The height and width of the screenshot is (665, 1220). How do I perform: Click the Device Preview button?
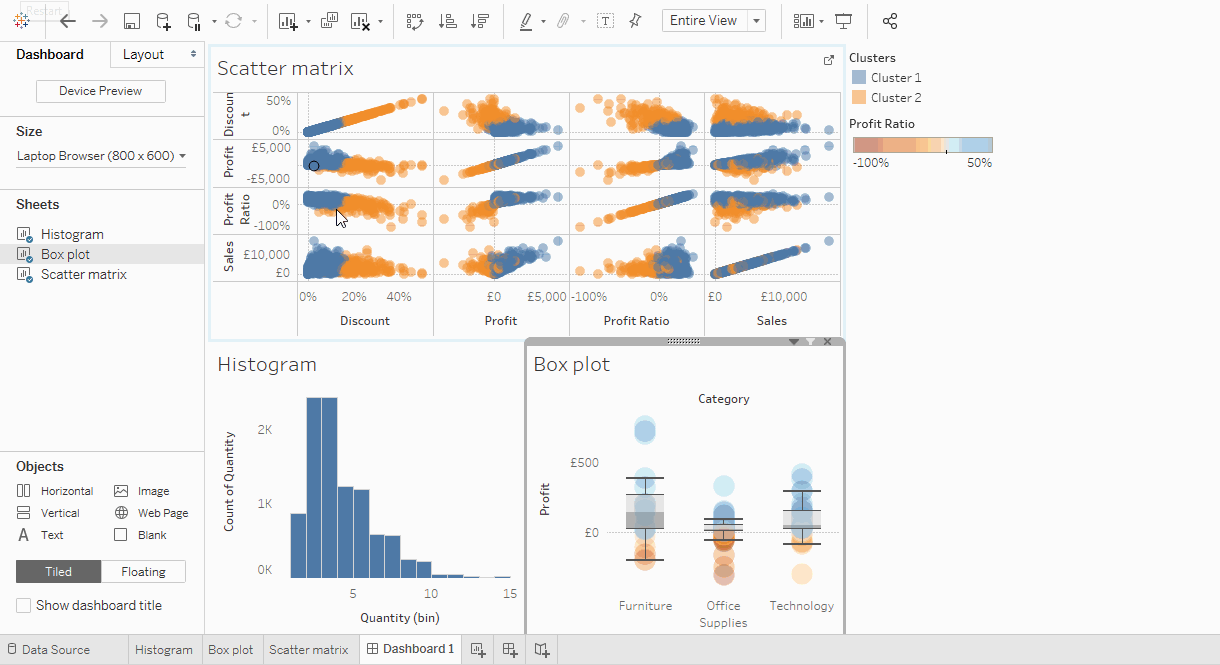tap(101, 91)
